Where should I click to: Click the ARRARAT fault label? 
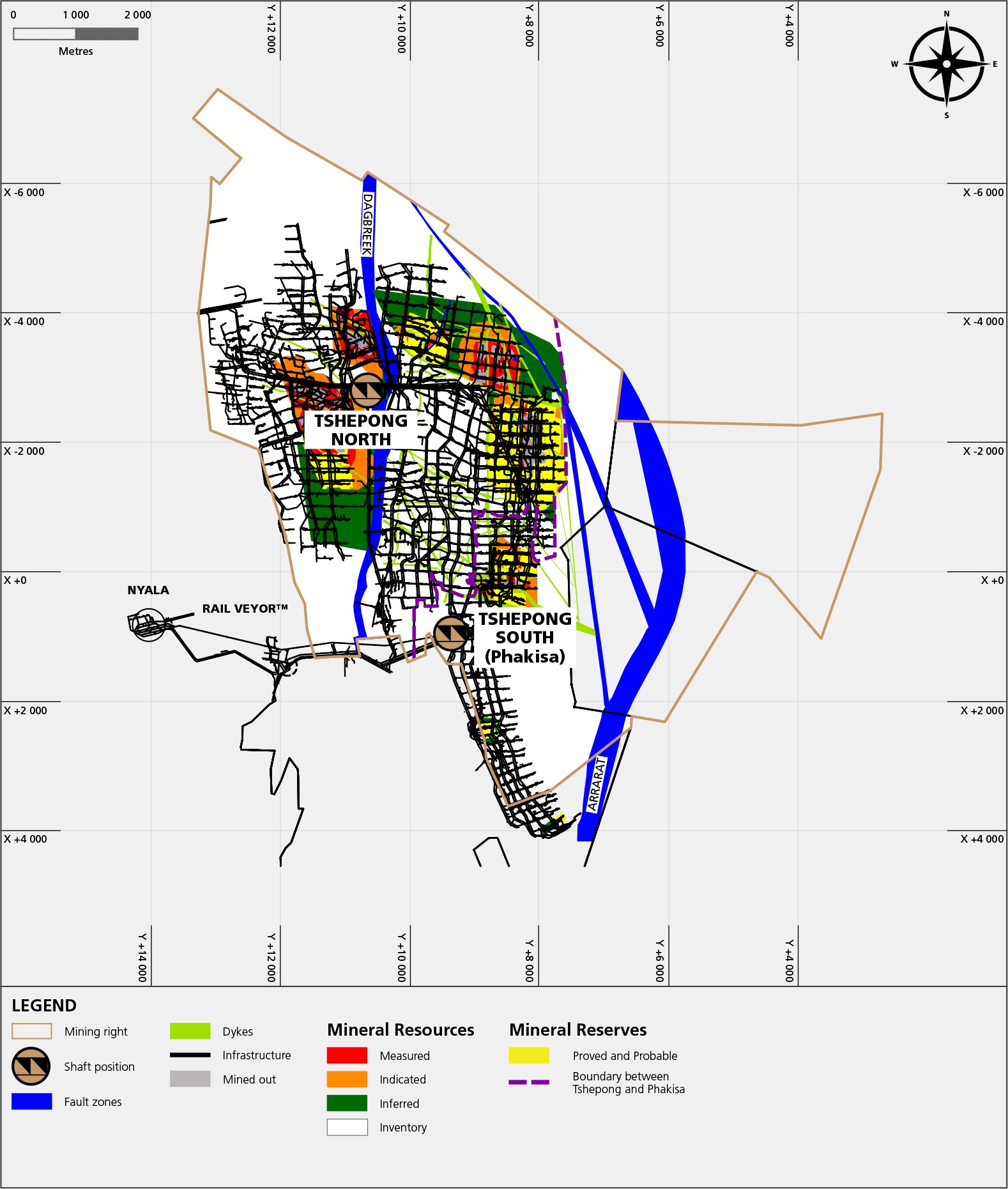click(597, 784)
